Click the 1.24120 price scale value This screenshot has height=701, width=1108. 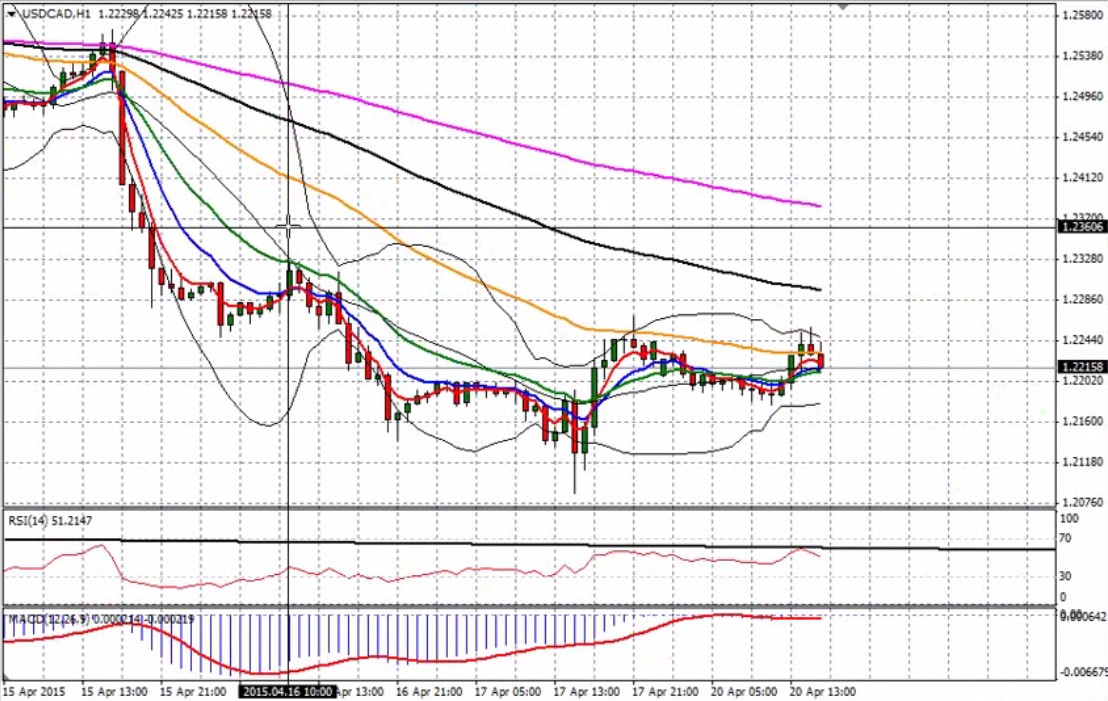[x=1083, y=177]
